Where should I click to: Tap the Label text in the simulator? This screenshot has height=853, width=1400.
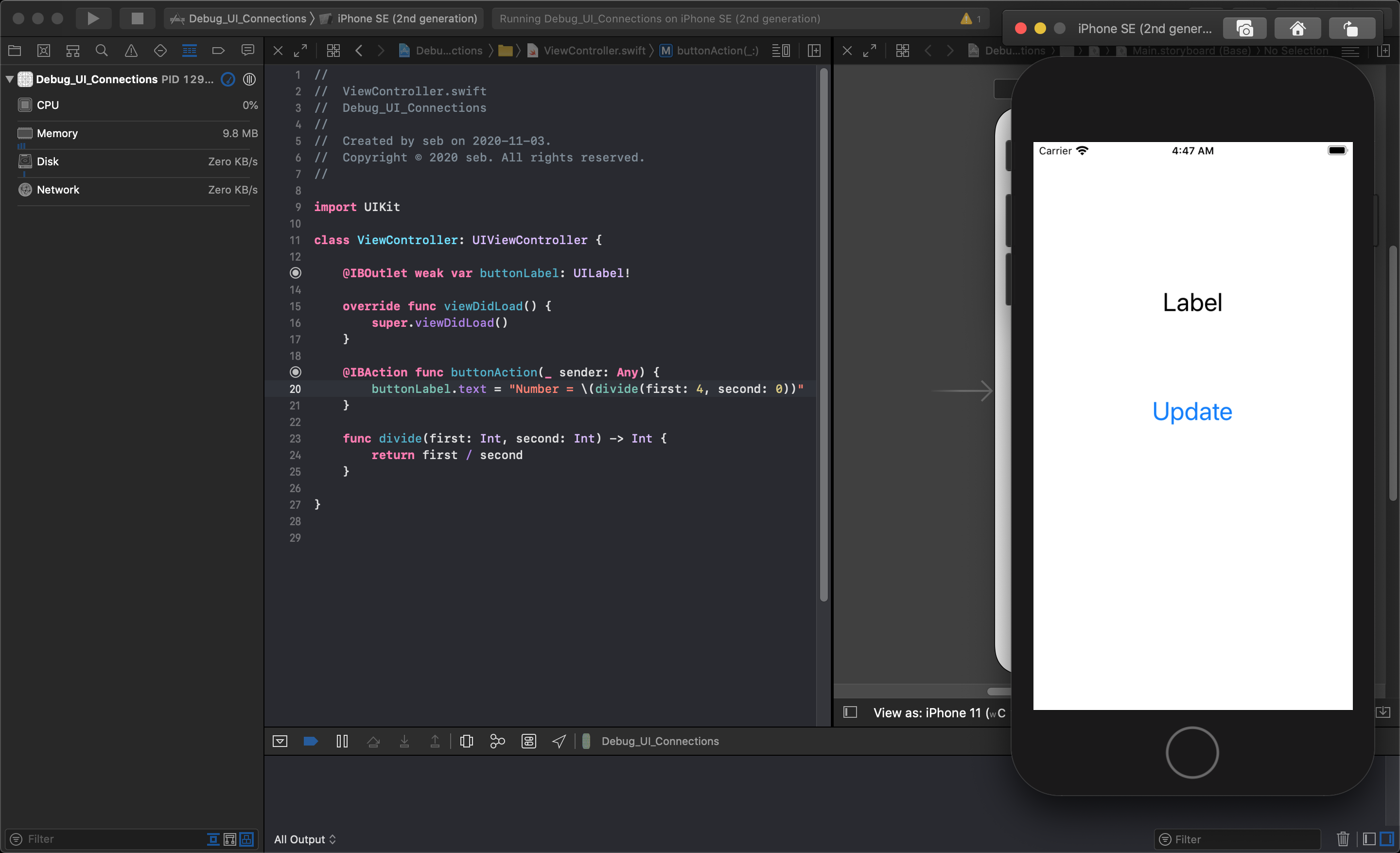coord(1192,302)
